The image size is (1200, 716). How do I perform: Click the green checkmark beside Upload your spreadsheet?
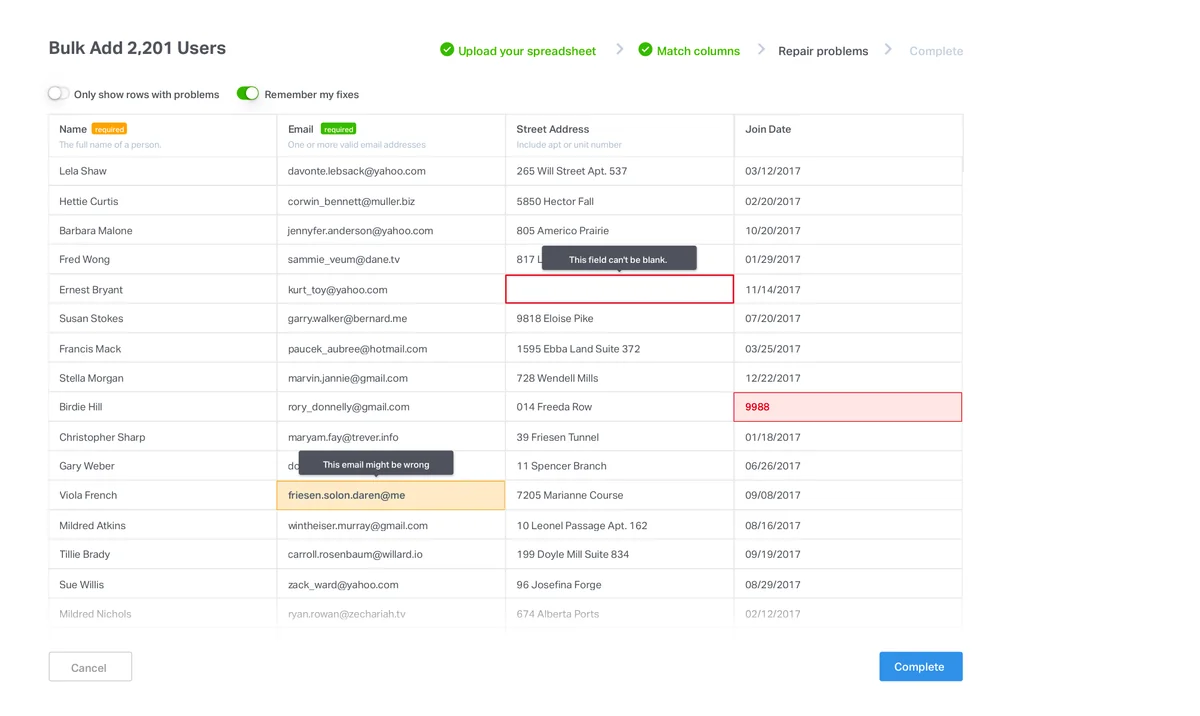pyautogui.click(x=447, y=50)
